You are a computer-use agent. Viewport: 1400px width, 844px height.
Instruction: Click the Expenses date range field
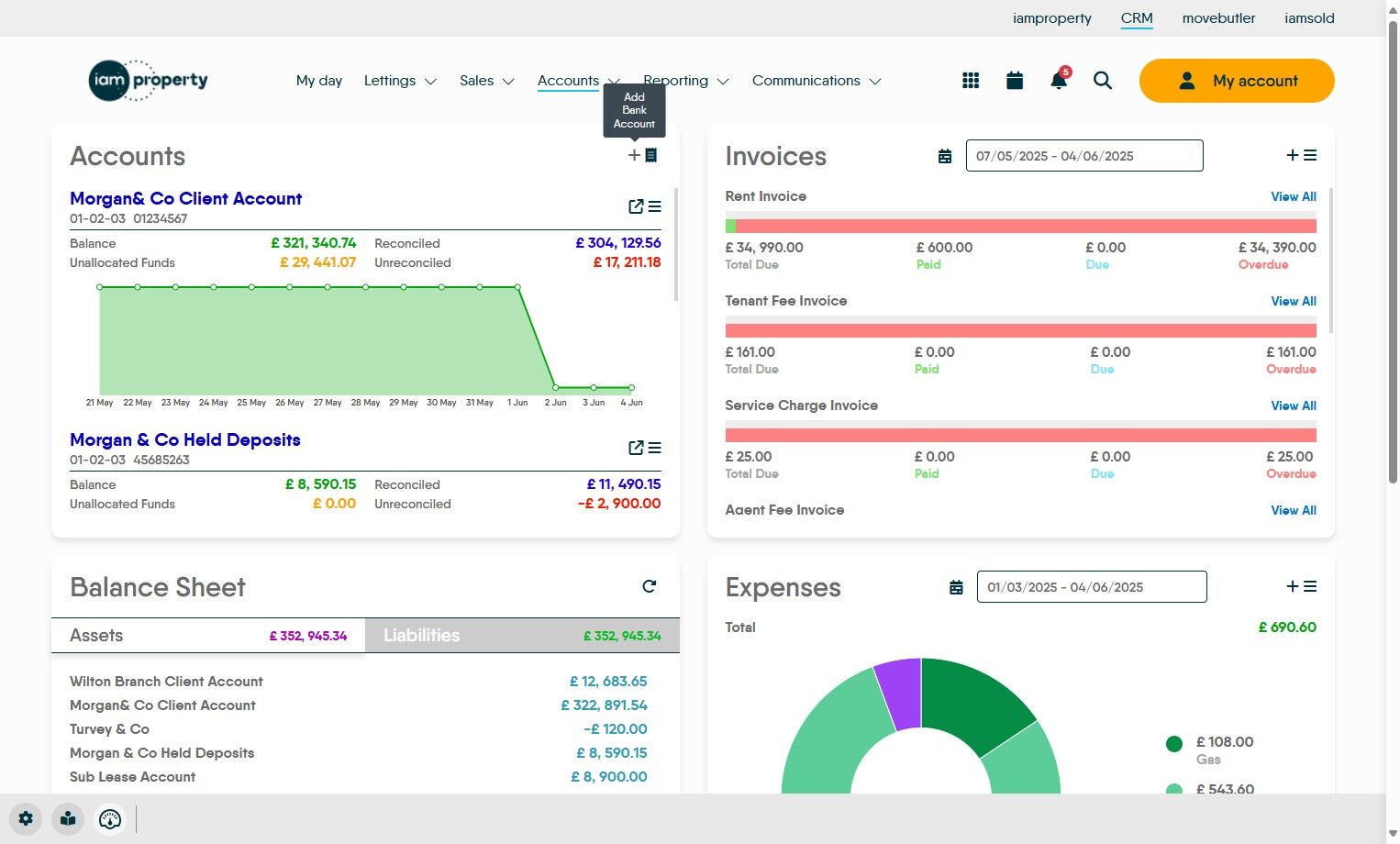point(1092,587)
